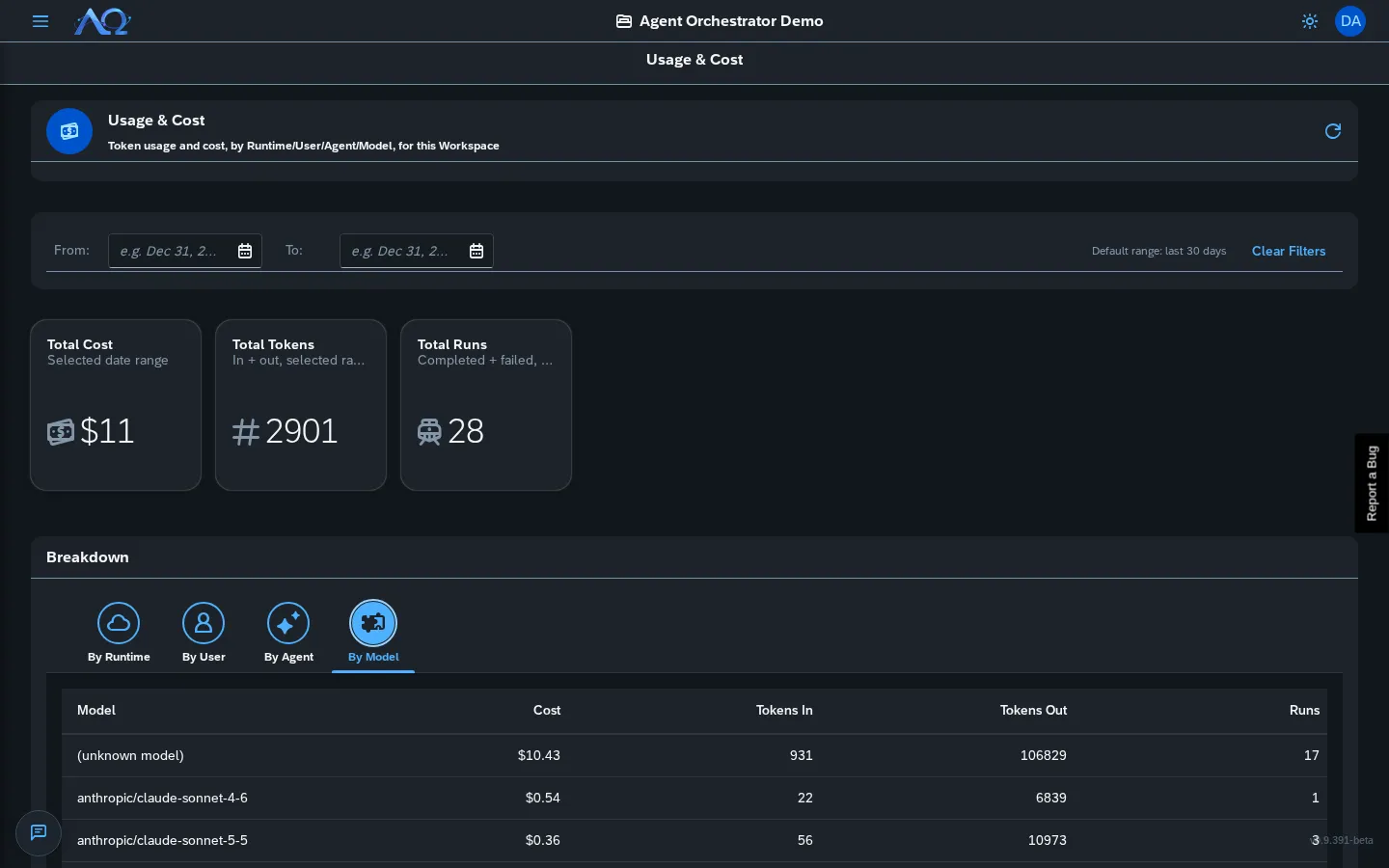Open the chat bubble button
1389x868 pixels.
(x=39, y=832)
